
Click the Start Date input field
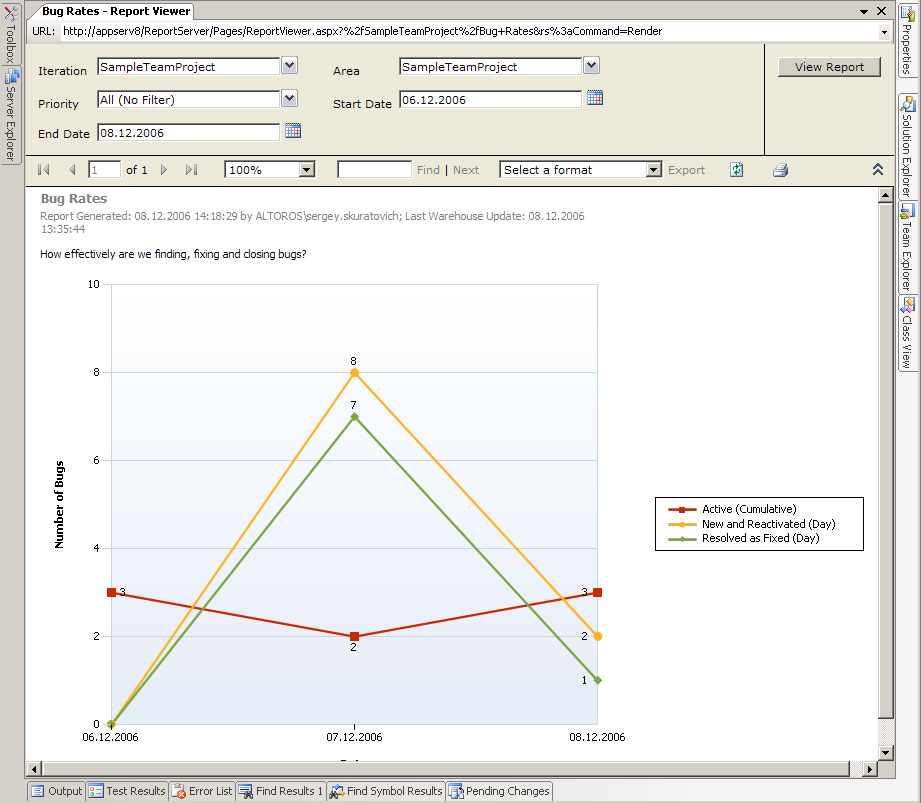coord(490,100)
